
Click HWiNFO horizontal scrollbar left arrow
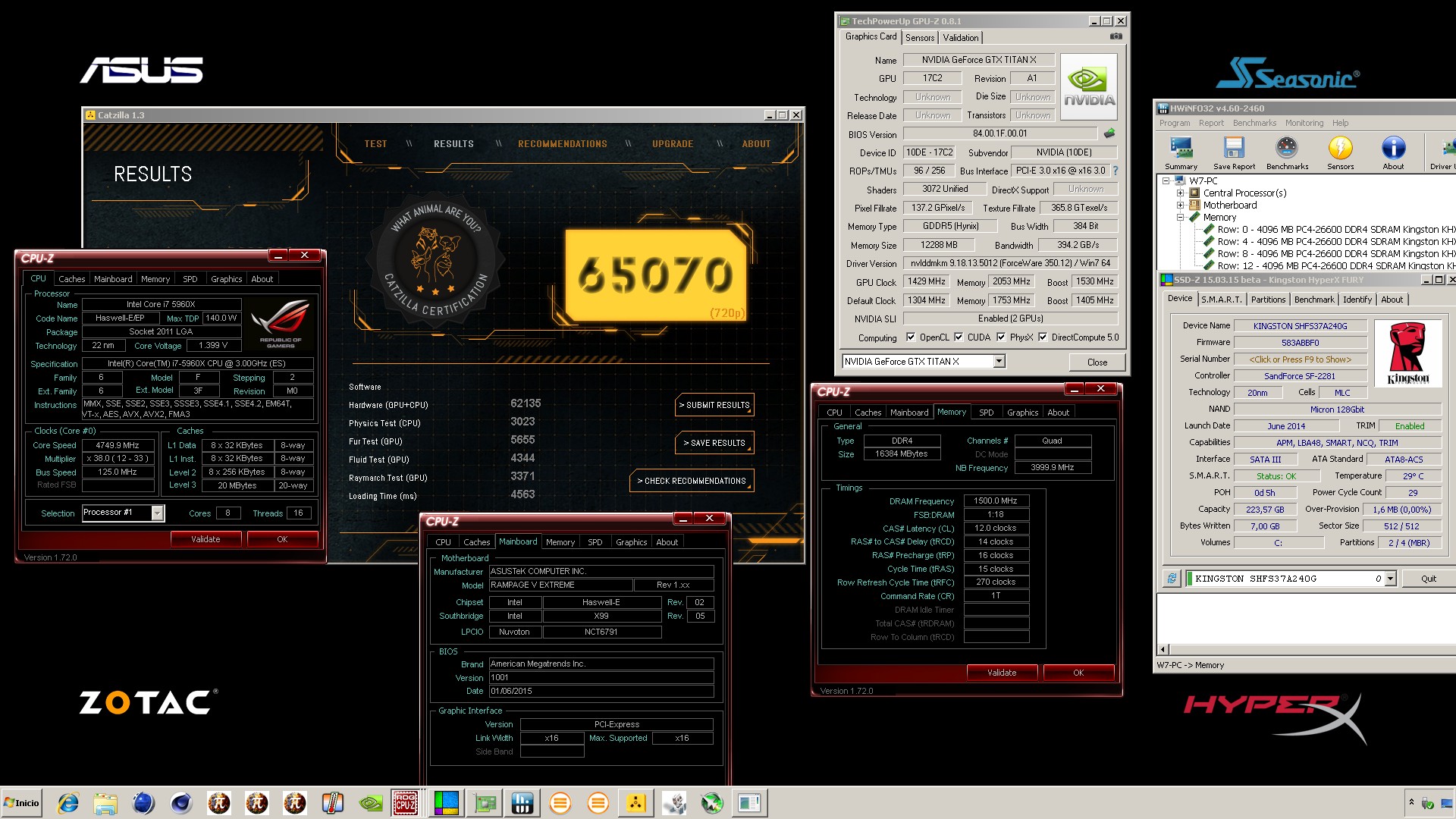(1163, 650)
